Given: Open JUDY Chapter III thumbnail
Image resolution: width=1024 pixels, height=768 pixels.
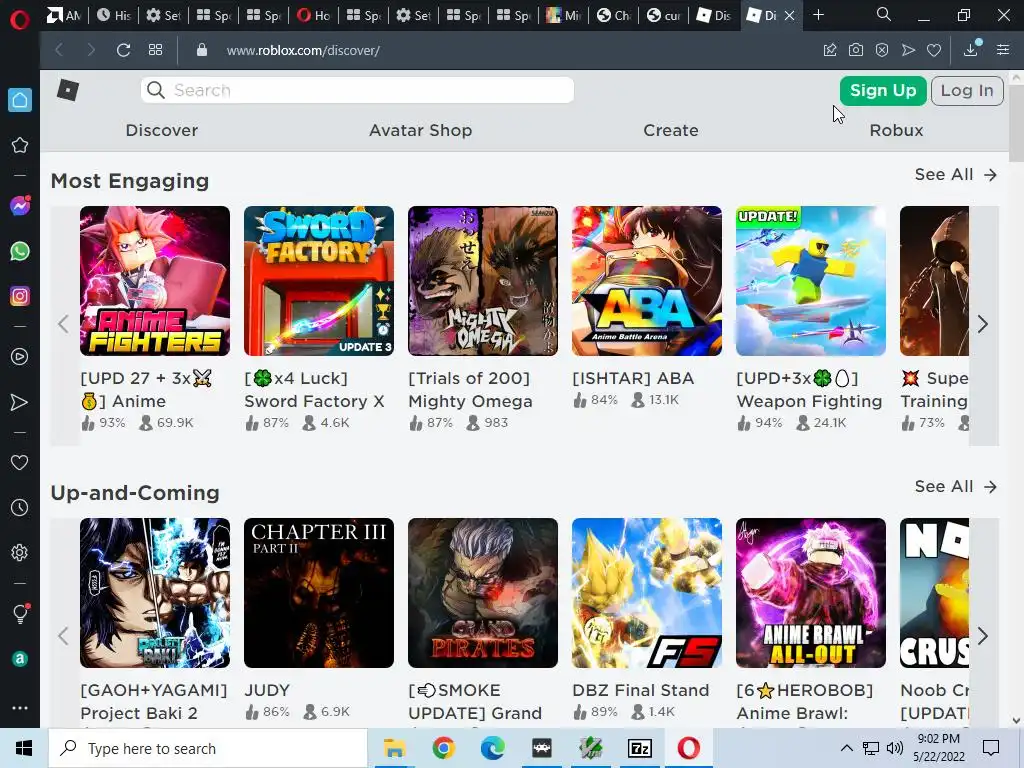Looking at the screenshot, I should 319,593.
